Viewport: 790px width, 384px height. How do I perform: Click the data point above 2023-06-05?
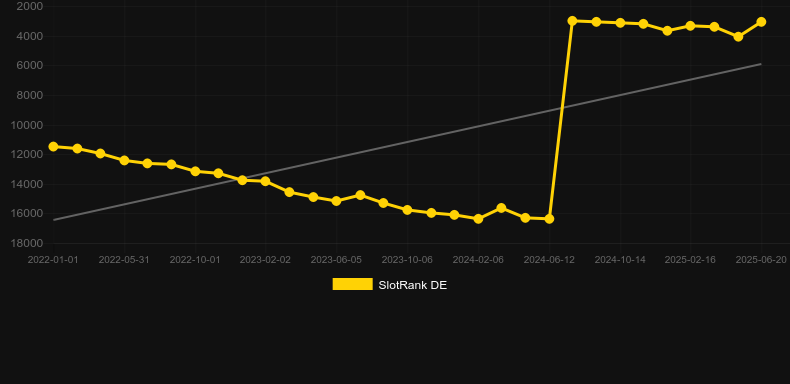337,201
